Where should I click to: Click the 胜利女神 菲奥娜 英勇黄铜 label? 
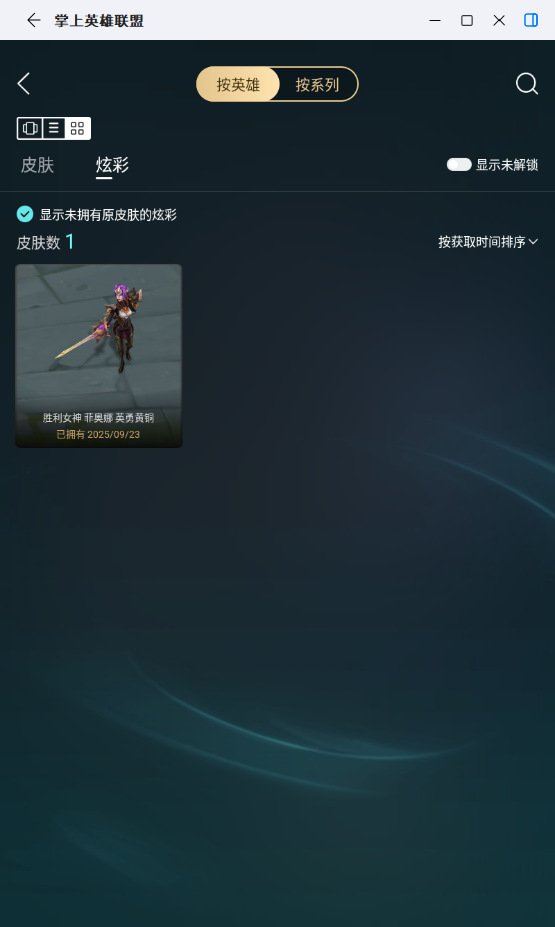98,418
